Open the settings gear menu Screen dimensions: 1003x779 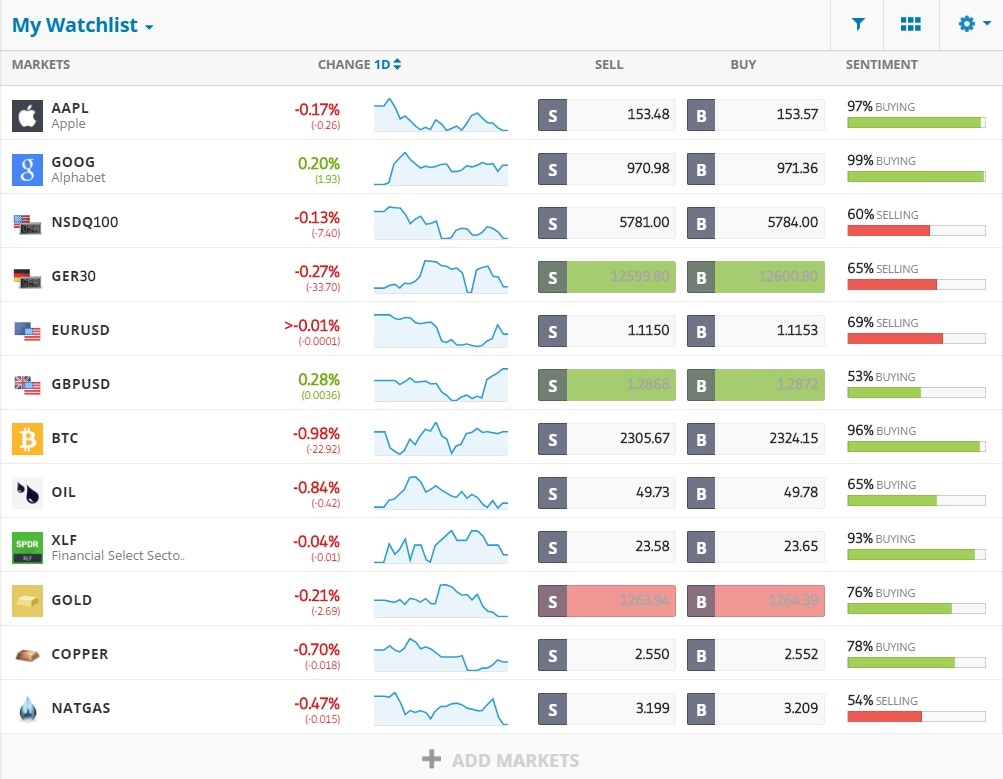pos(965,24)
